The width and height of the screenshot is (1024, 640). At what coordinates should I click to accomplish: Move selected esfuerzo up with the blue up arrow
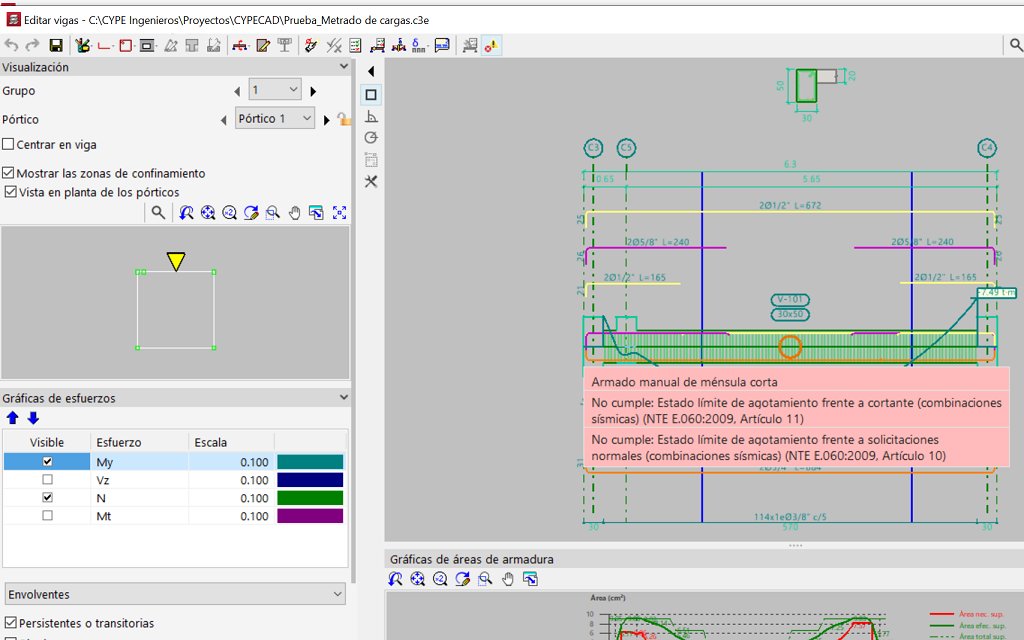point(12,418)
